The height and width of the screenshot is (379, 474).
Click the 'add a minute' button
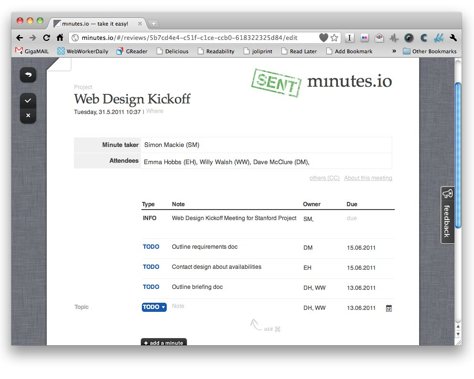coord(164,342)
